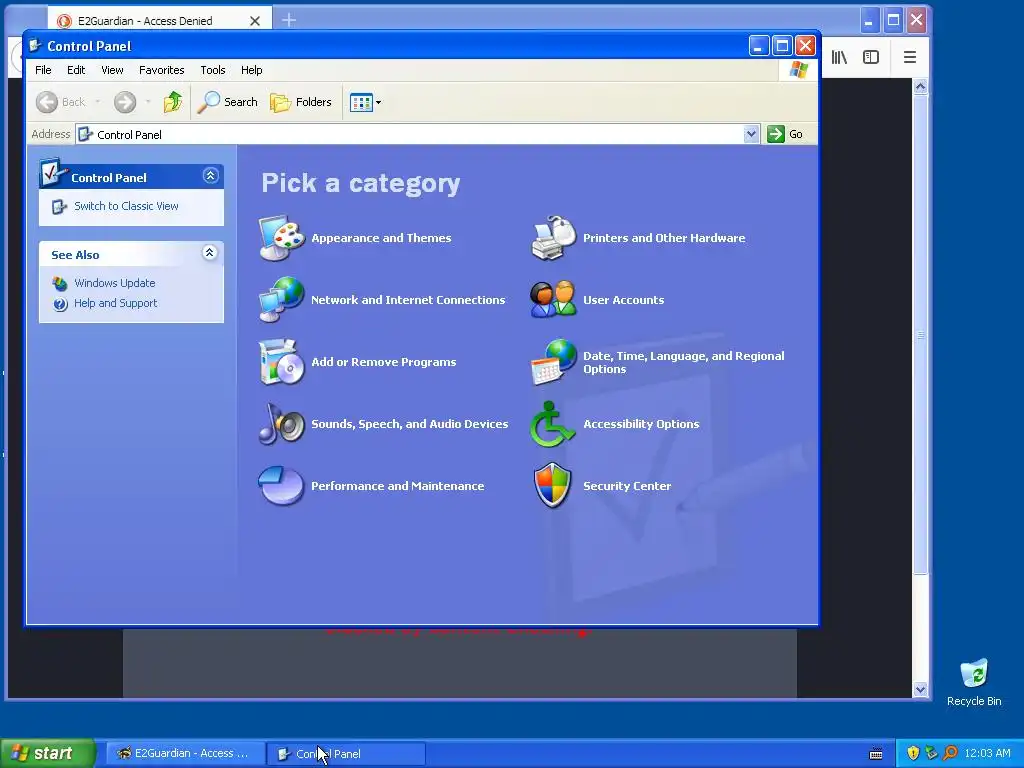Screen dimensions: 1024x768
Task: Open the Back history dropdown arrow
Action: point(97,102)
